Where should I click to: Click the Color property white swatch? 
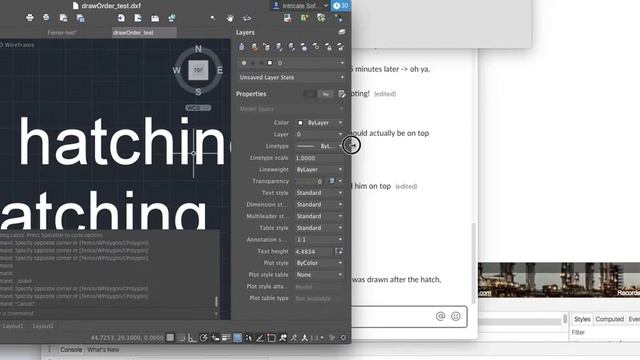[300, 123]
